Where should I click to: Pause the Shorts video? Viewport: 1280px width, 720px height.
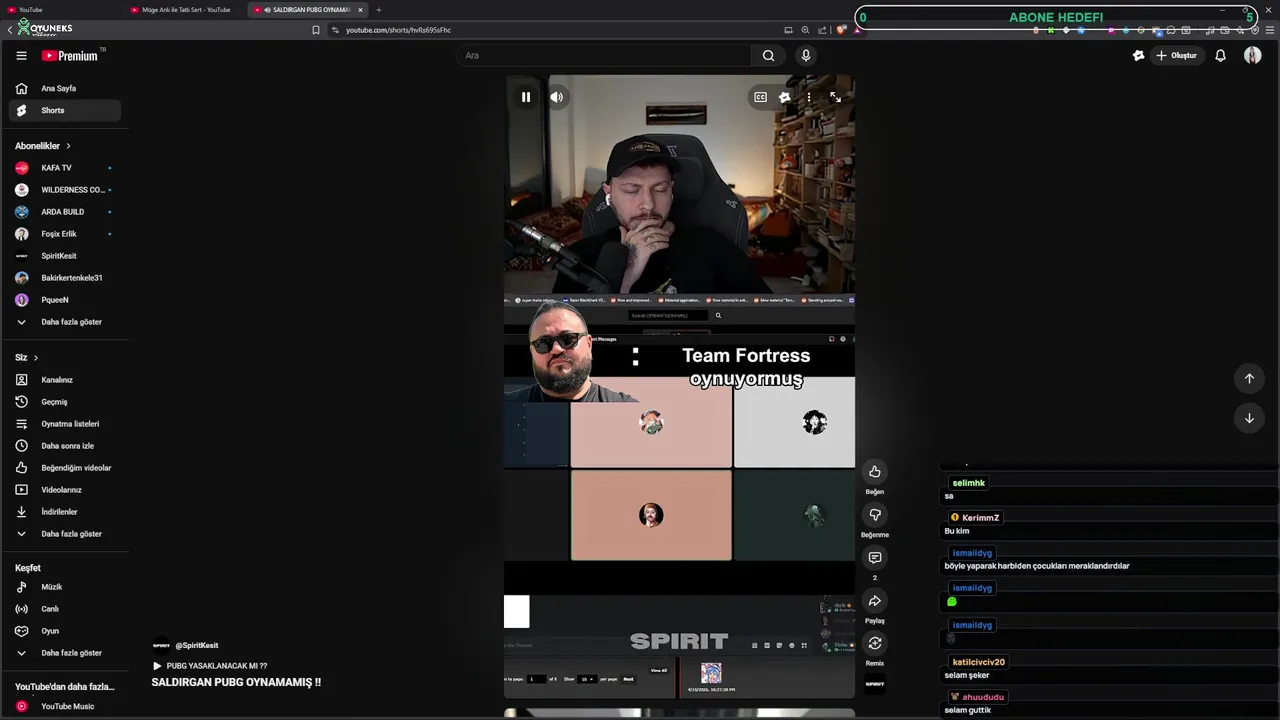click(x=526, y=97)
